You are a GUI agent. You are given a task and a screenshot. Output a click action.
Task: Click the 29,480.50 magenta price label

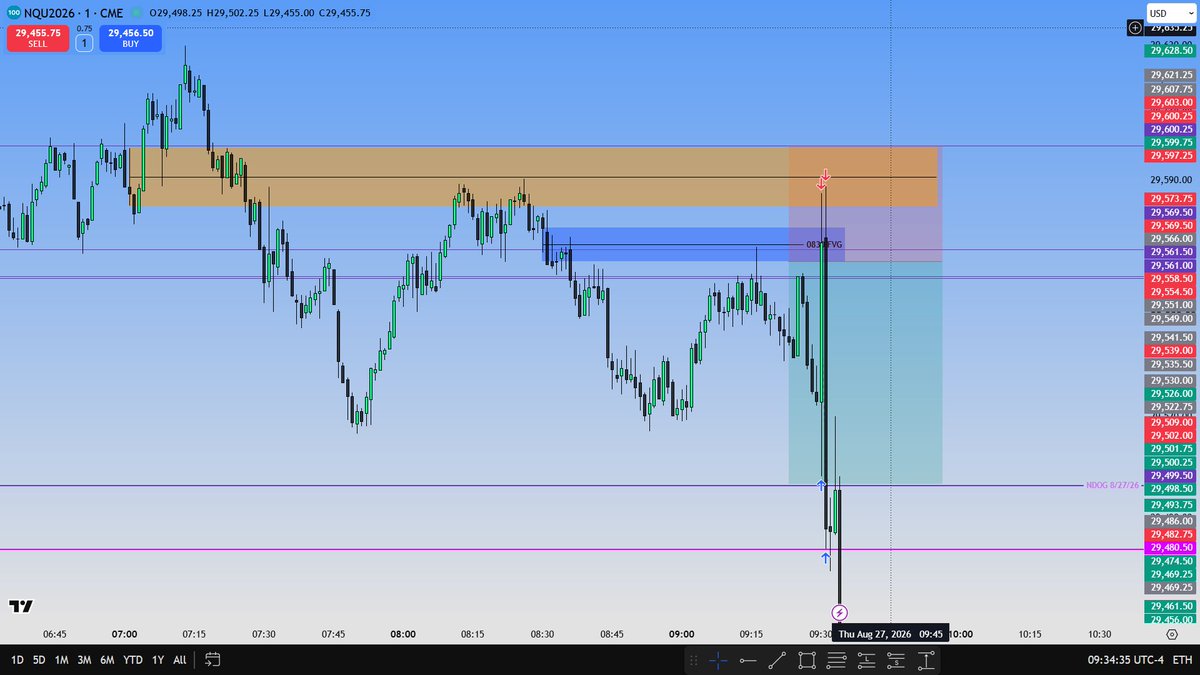[x=1171, y=548]
